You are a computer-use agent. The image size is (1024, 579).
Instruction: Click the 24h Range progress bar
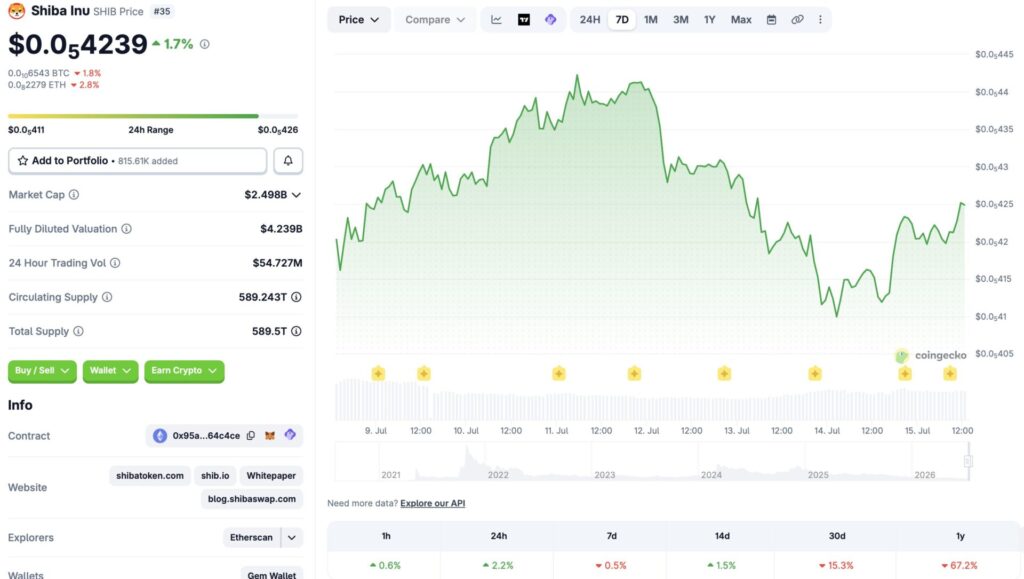[x=153, y=116]
